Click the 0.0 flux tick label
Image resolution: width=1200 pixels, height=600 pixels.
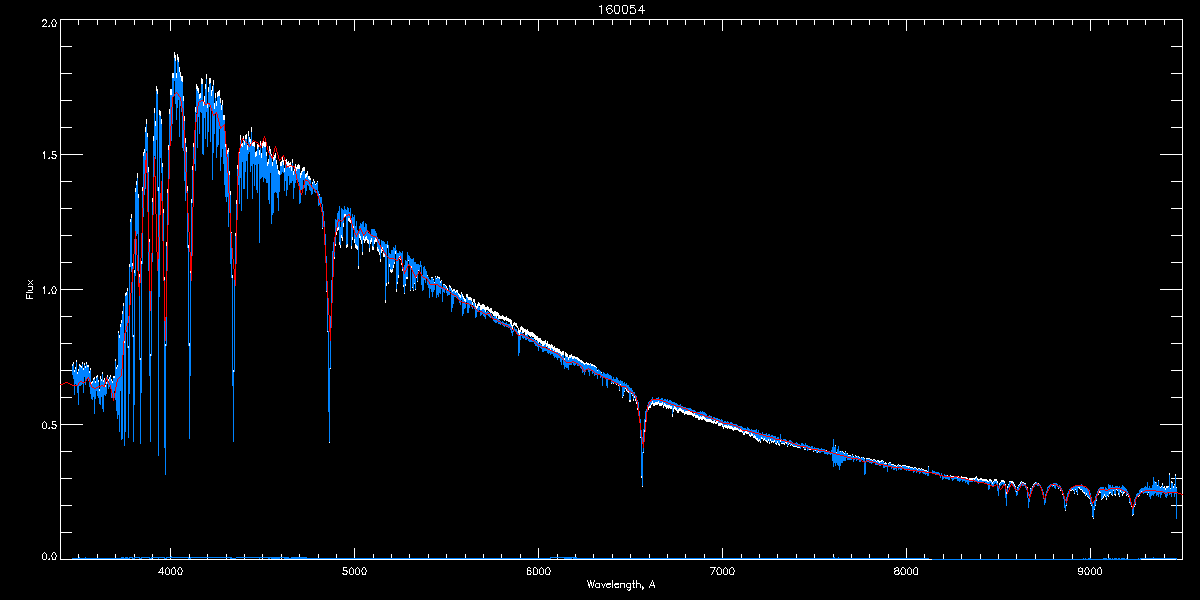coord(48,556)
